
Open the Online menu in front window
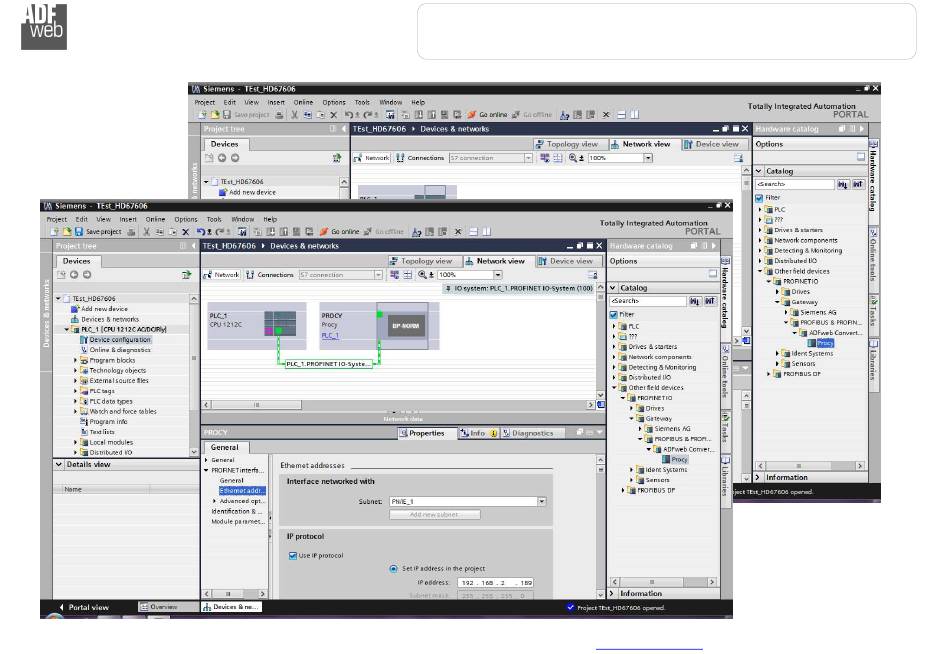pyautogui.click(x=155, y=219)
